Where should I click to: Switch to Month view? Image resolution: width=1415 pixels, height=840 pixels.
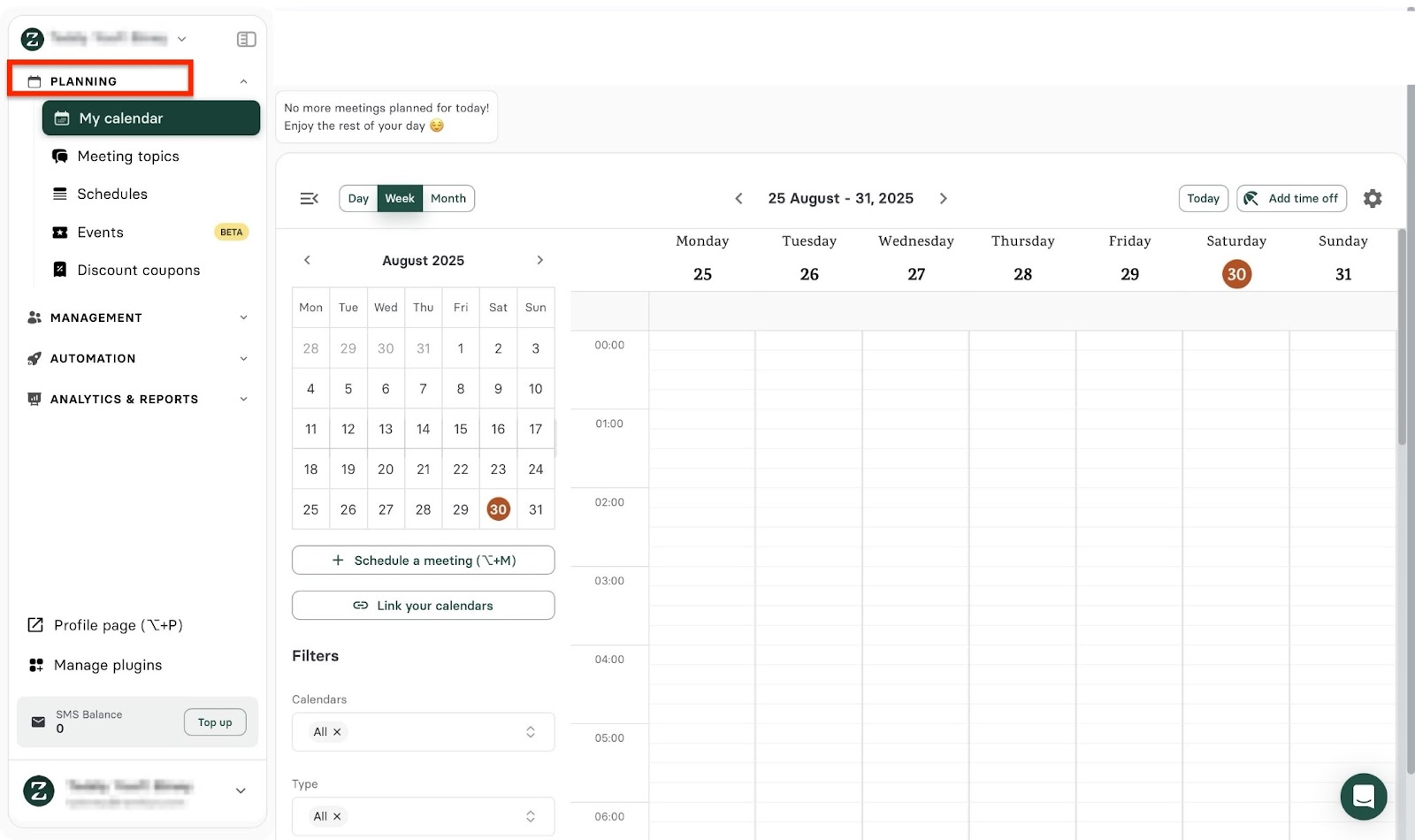tap(448, 198)
